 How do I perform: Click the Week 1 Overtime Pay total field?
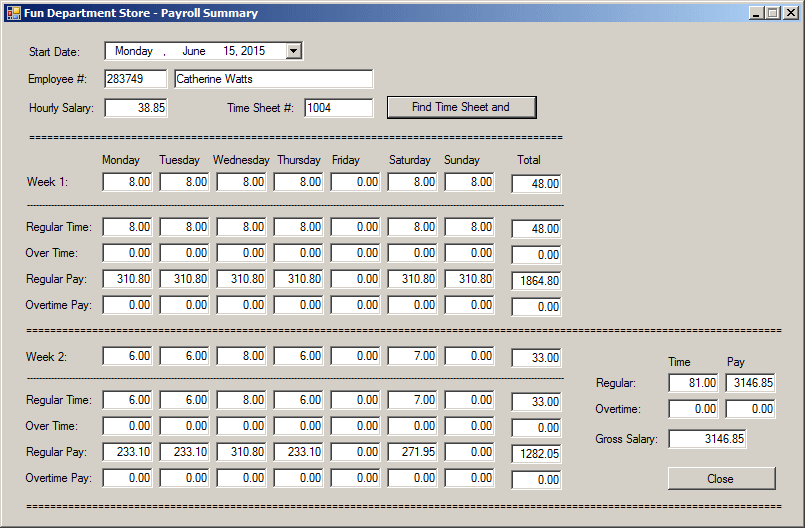536,307
